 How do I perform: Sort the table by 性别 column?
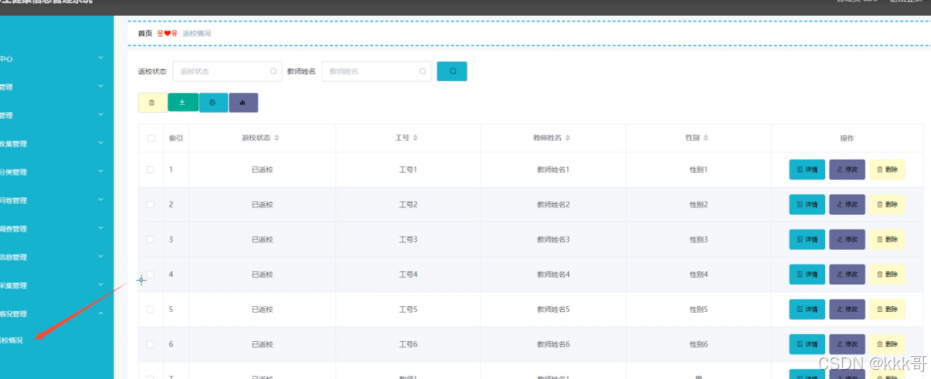tap(705, 138)
